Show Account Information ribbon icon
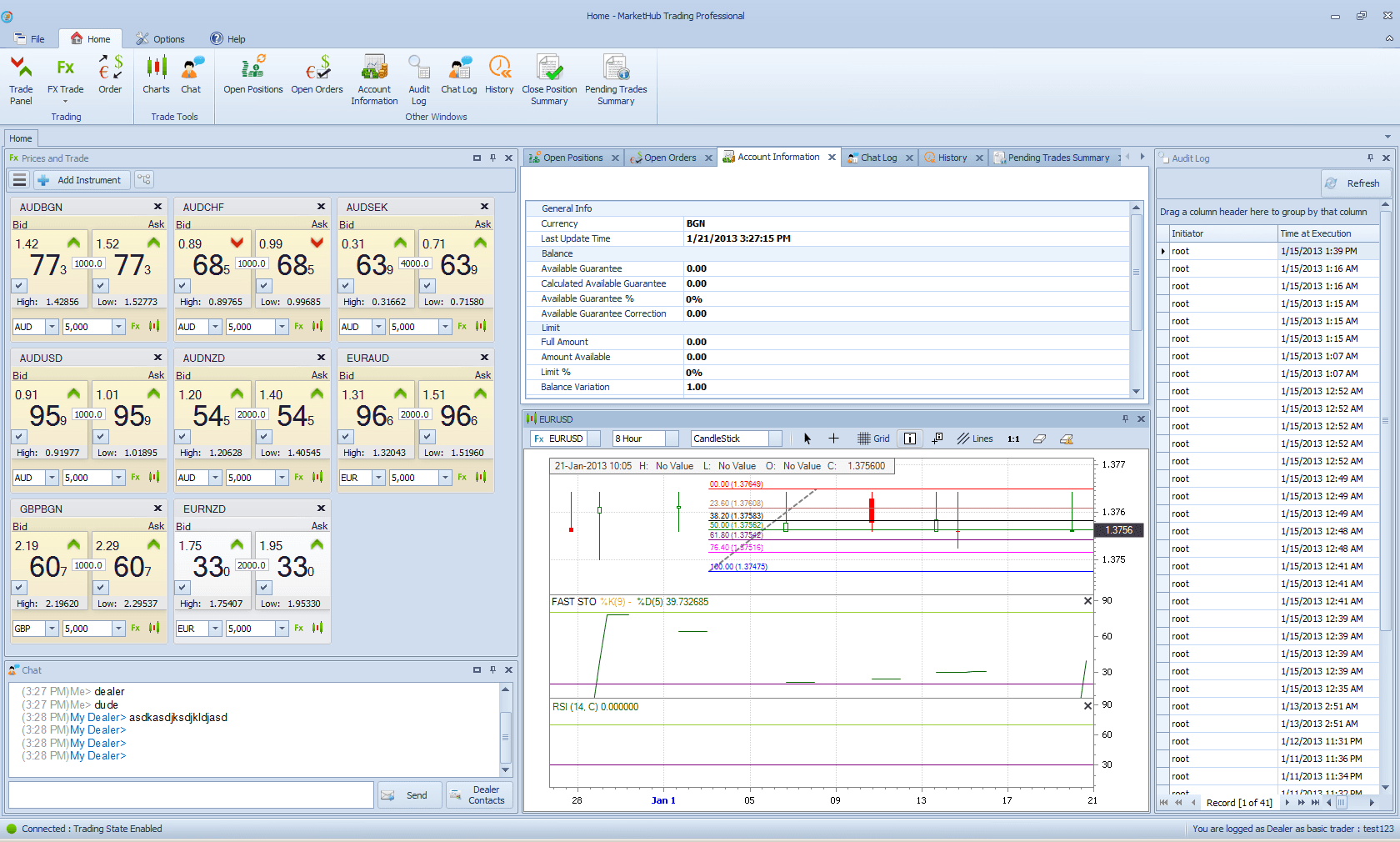The height and width of the screenshot is (842, 1400). pos(374,80)
